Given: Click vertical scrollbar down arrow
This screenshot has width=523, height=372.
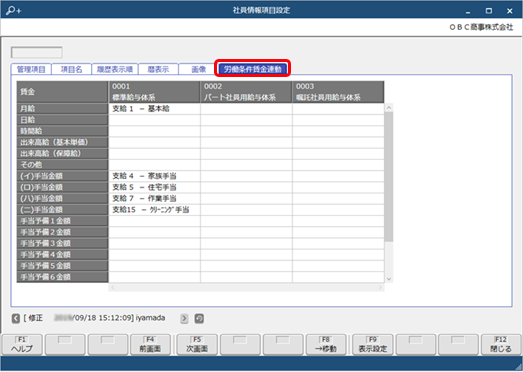Looking at the screenshot, I should click(389, 279).
